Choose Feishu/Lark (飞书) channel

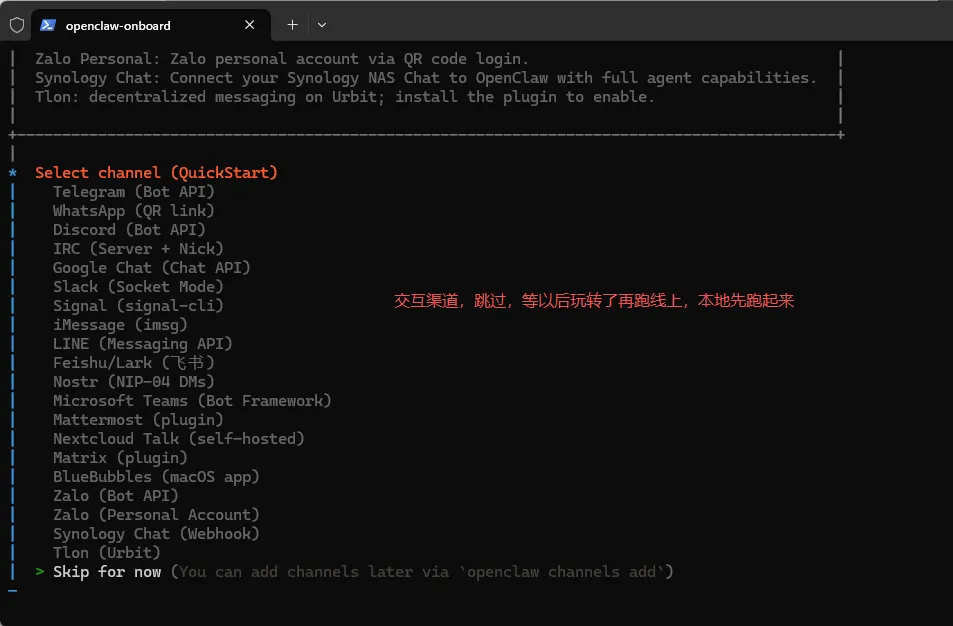[134, 362]
